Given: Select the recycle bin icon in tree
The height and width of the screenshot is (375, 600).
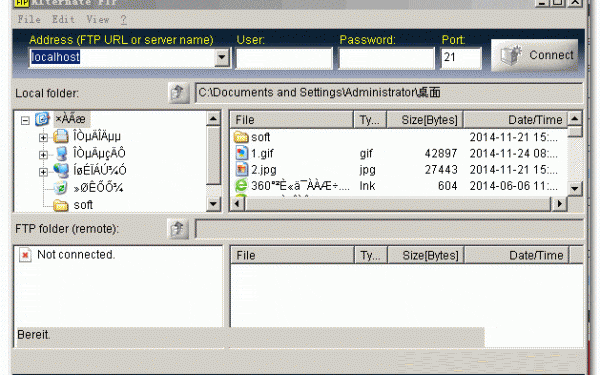Looking at the screenshot, I should (60, 188).
